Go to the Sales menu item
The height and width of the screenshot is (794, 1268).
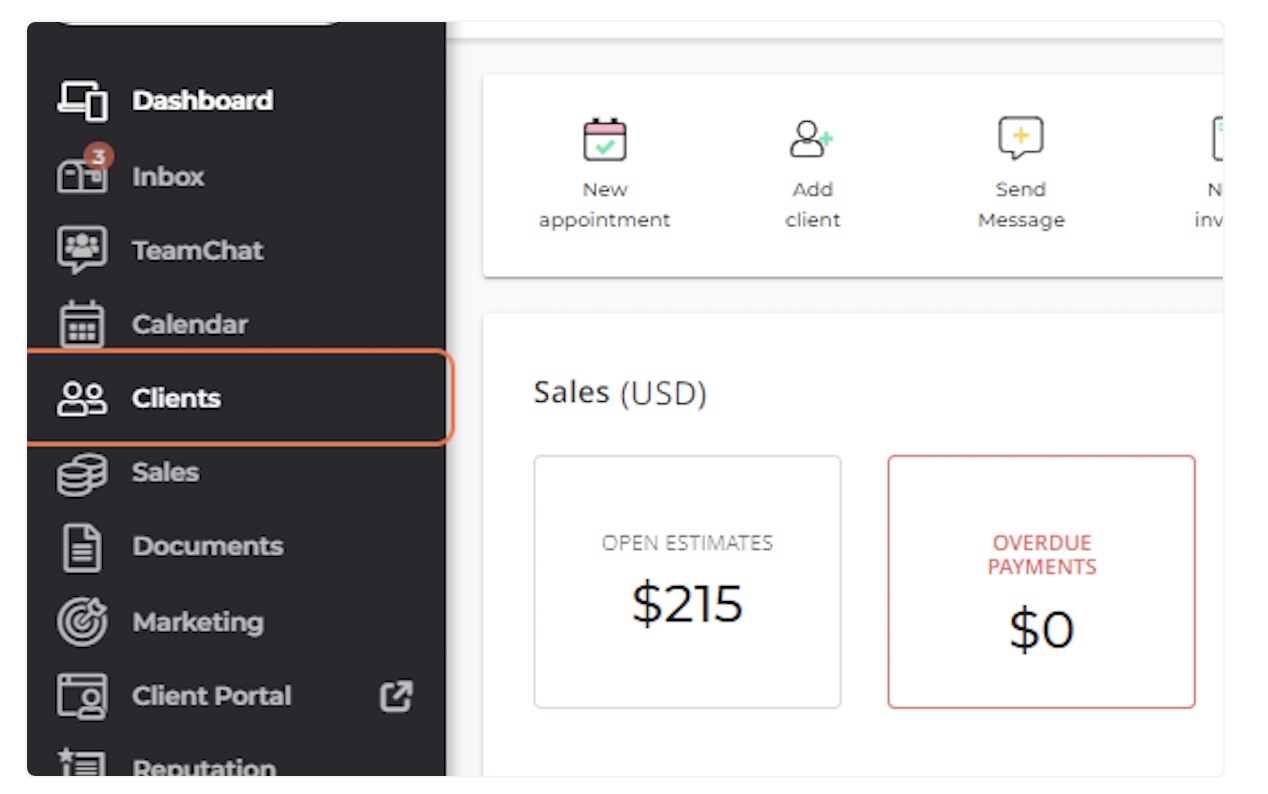[165, 473]
